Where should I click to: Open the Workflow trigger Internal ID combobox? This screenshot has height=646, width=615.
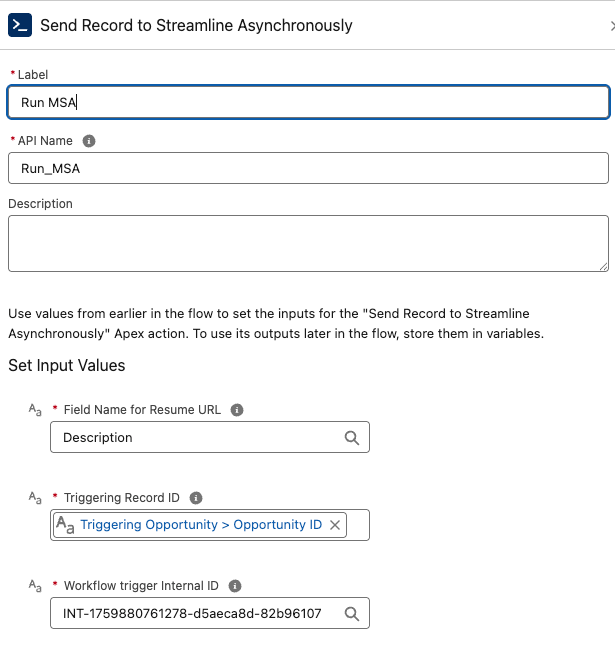195,613
